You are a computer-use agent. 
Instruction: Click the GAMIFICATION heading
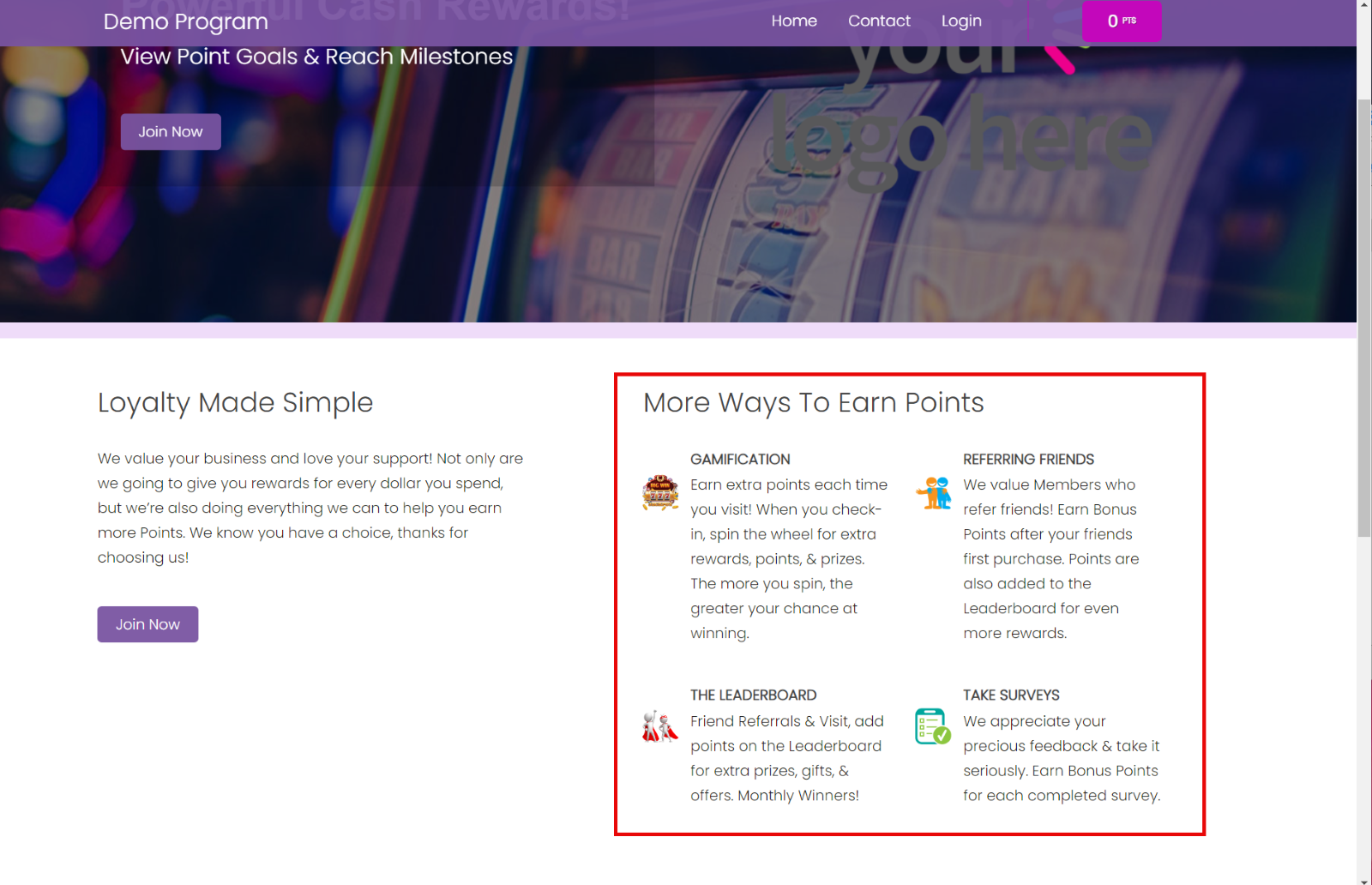[x=740, y=460]
